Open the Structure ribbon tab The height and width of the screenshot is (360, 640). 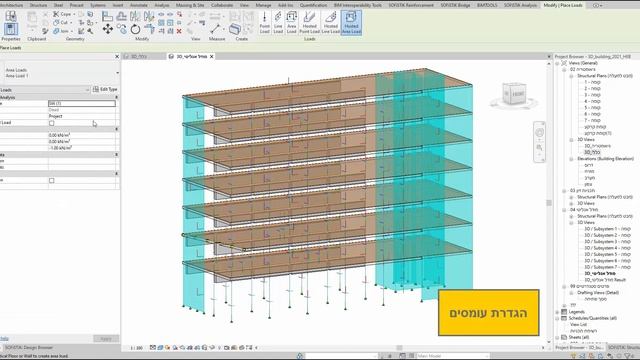pyautogui.click(x=39, y=5)
